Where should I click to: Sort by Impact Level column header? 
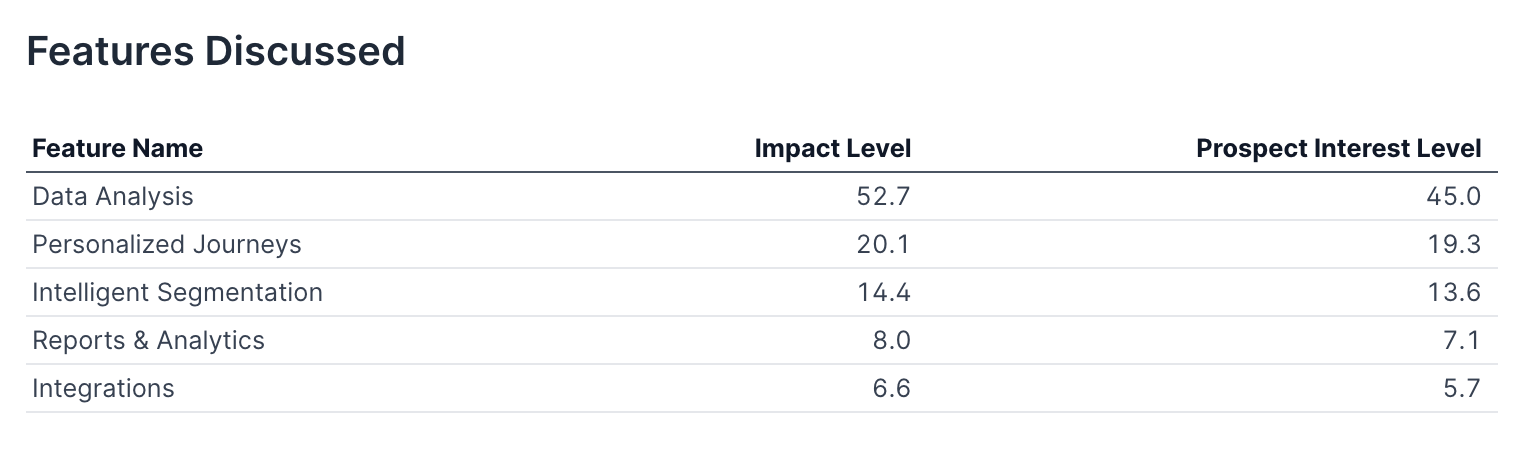(832, 149)
